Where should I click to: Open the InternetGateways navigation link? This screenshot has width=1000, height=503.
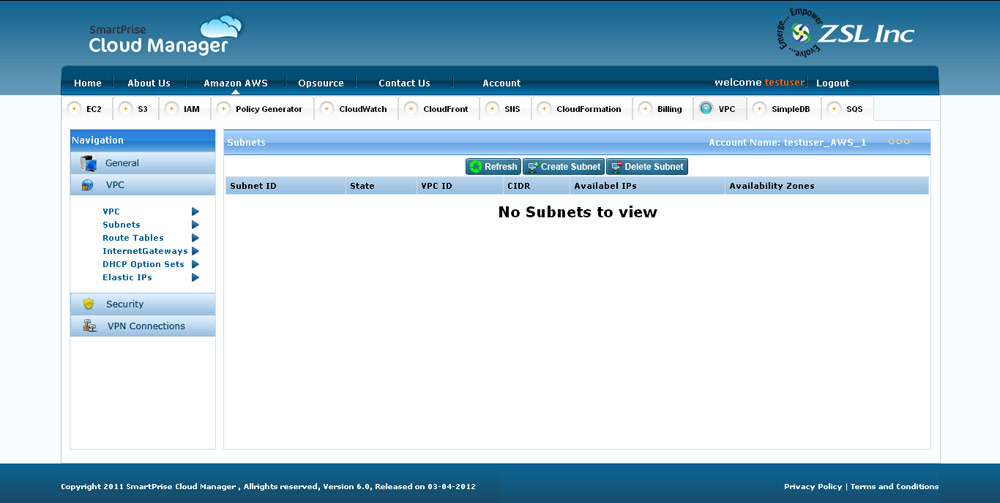click(x=145, y=251)
